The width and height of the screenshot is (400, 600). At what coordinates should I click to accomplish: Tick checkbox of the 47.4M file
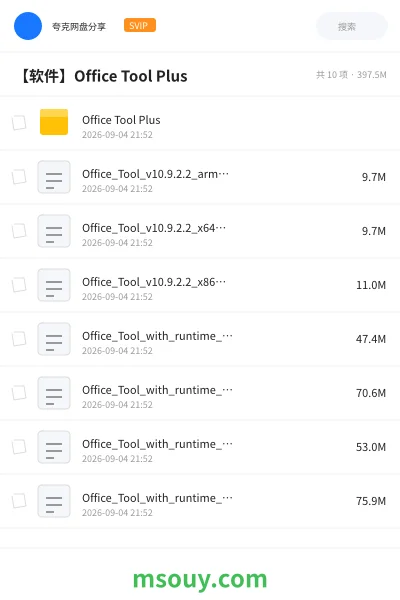[19, 339]
